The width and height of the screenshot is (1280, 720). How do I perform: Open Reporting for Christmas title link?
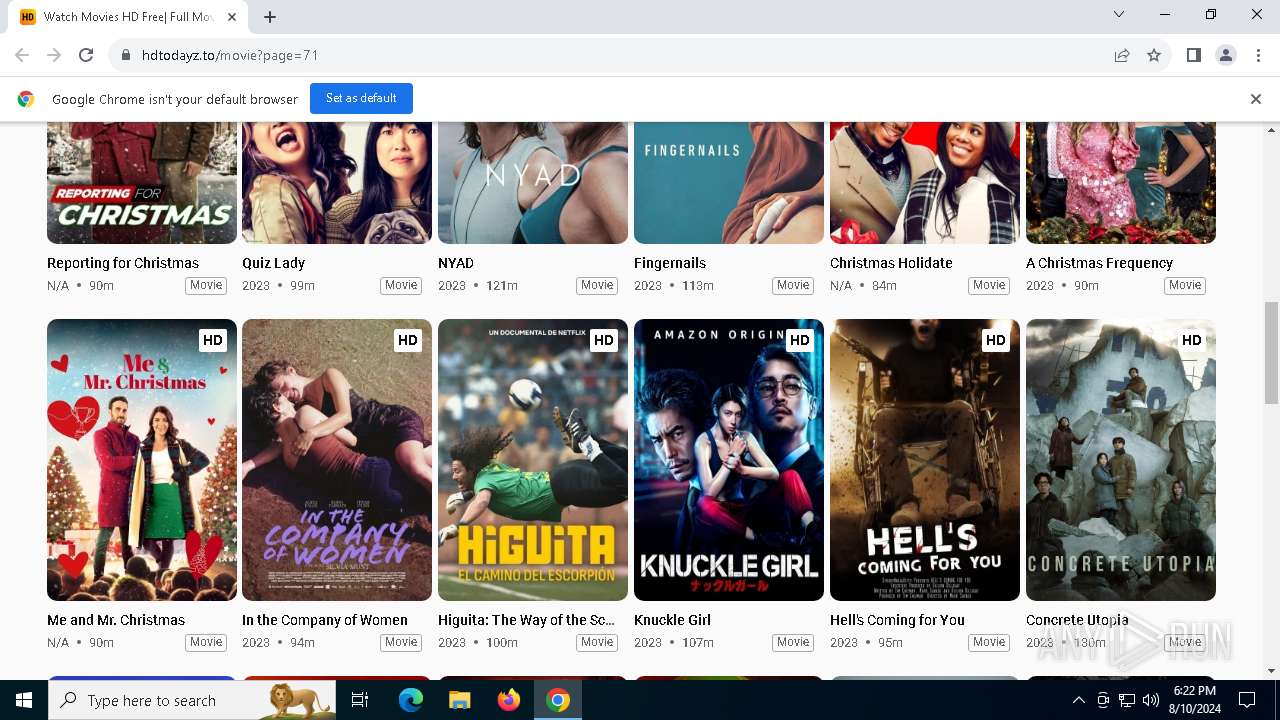point(123,263)
